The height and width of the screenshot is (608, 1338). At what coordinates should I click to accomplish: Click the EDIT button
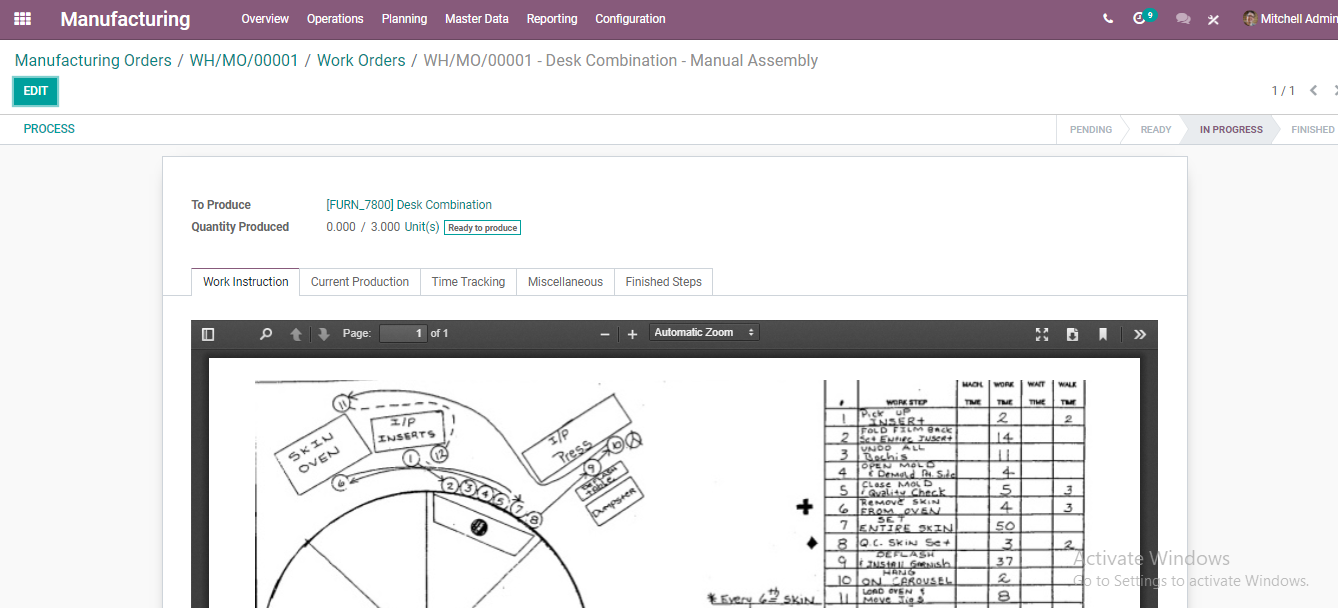click(36, 91)
